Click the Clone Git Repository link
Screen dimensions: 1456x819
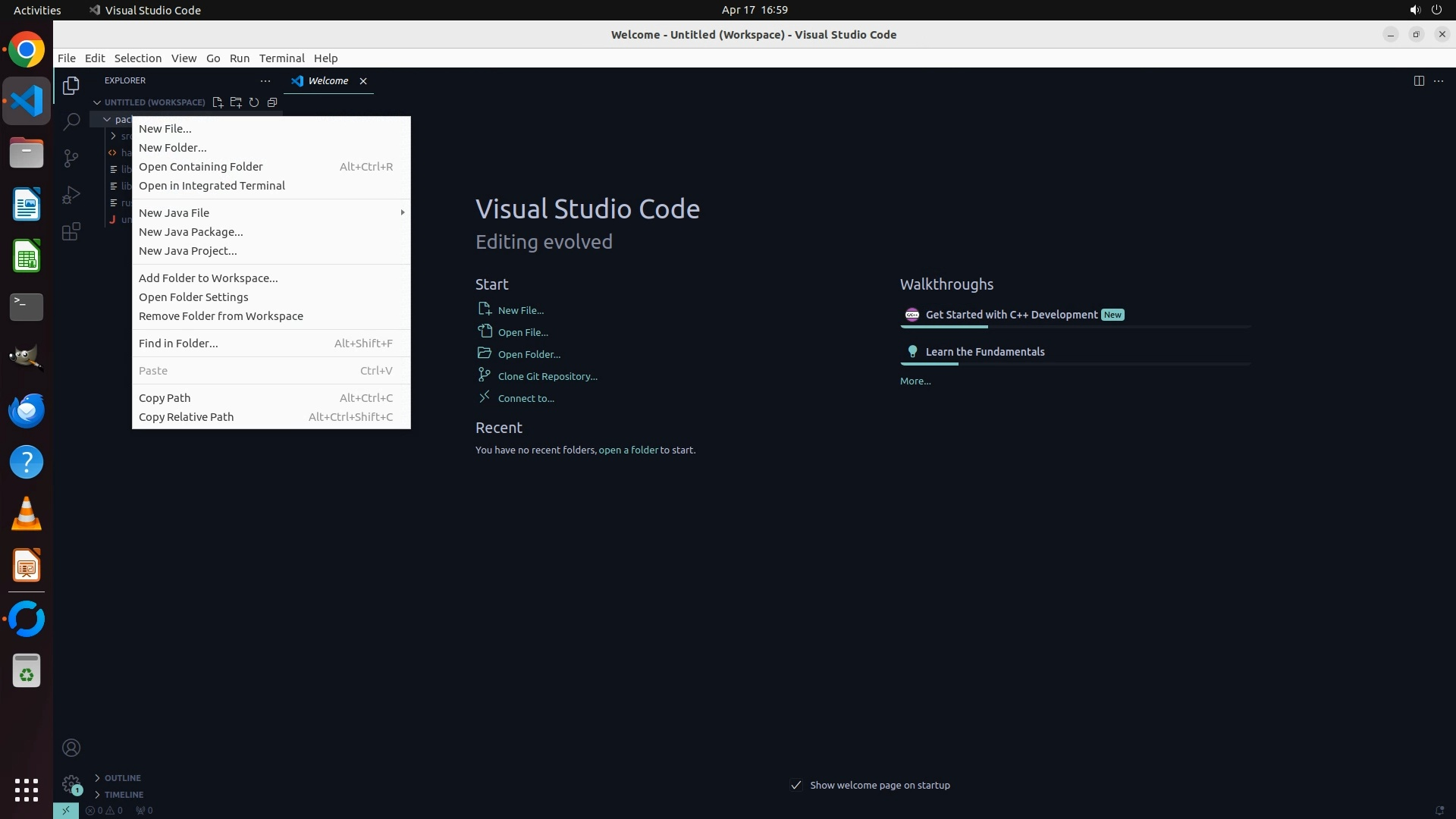point(547,376)
